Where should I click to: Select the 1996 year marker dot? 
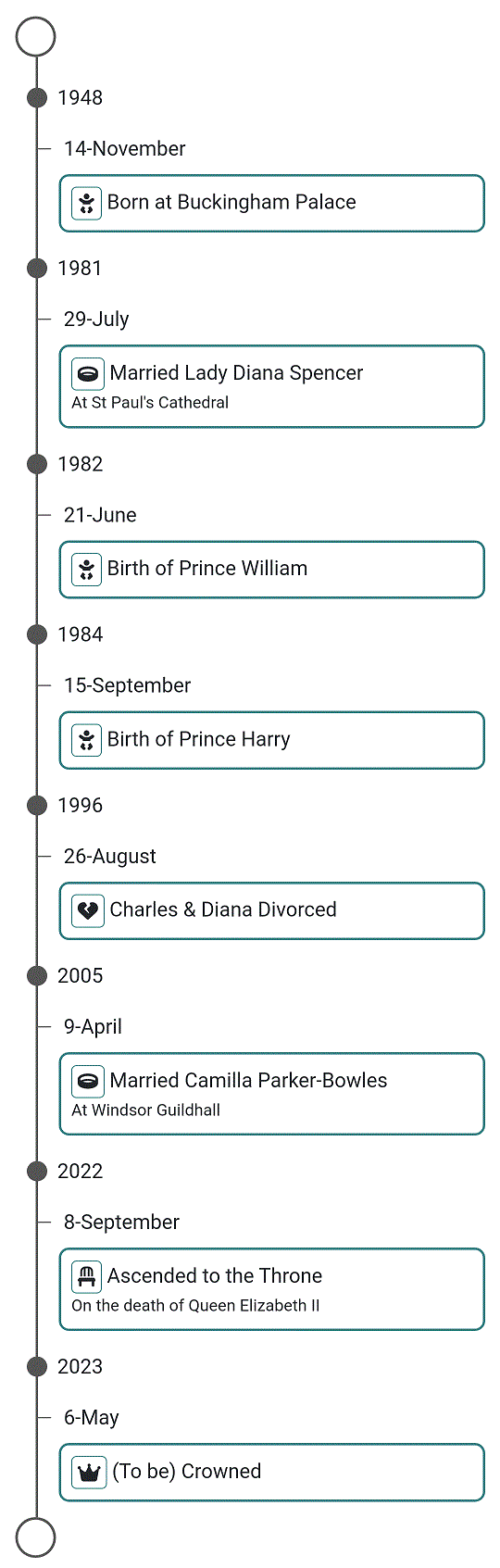37,805
